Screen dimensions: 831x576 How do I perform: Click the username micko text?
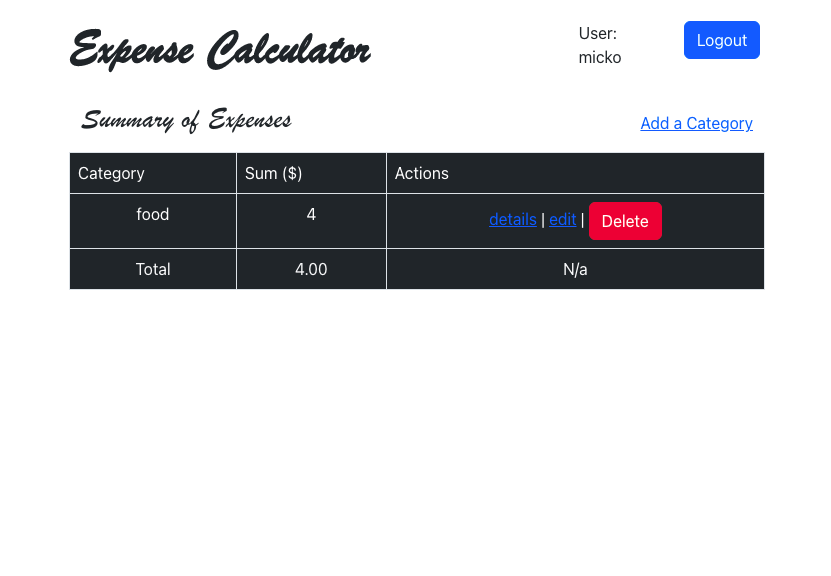(599, 57)
